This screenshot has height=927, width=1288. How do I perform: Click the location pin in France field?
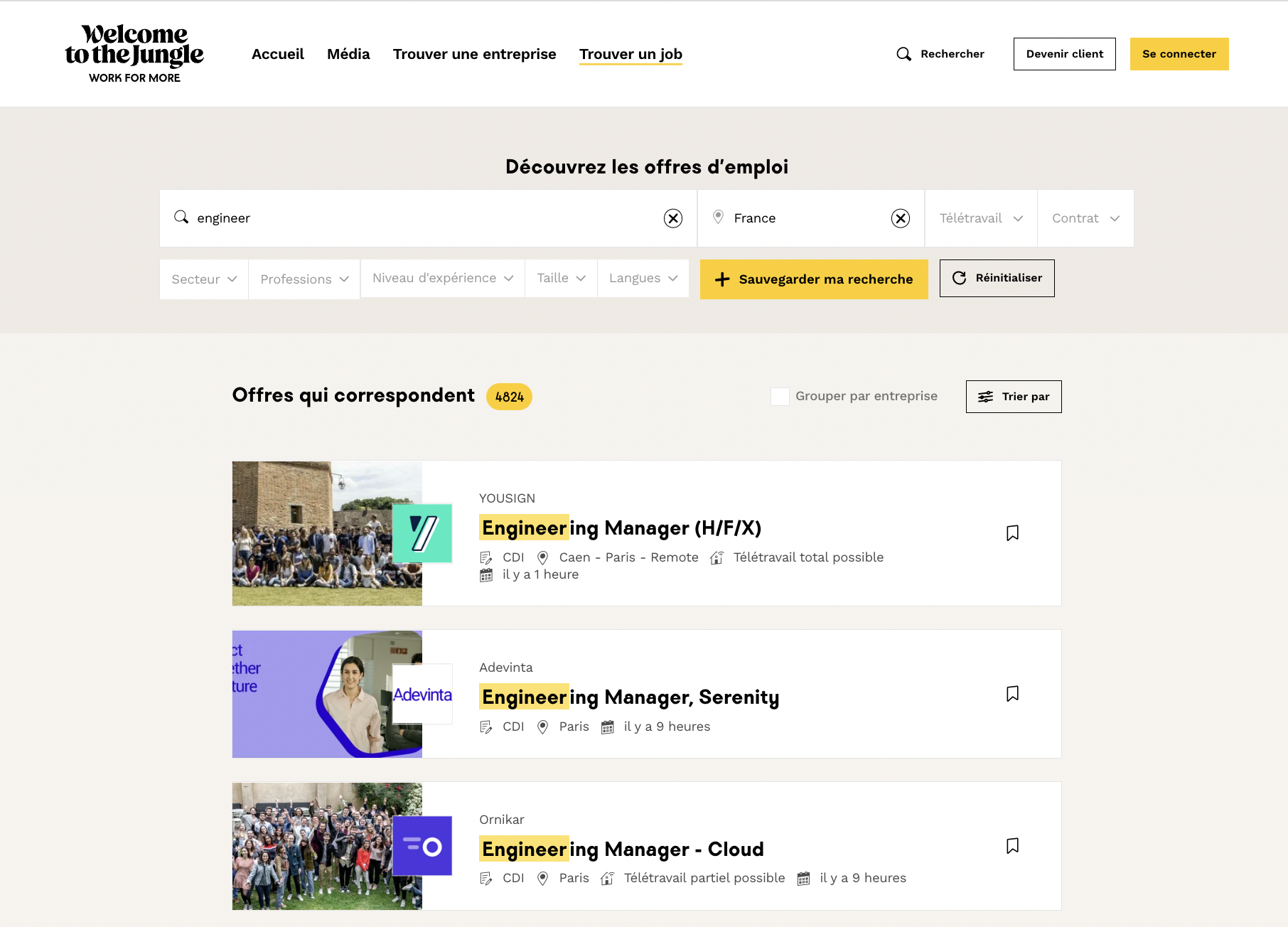click(719, 217)
